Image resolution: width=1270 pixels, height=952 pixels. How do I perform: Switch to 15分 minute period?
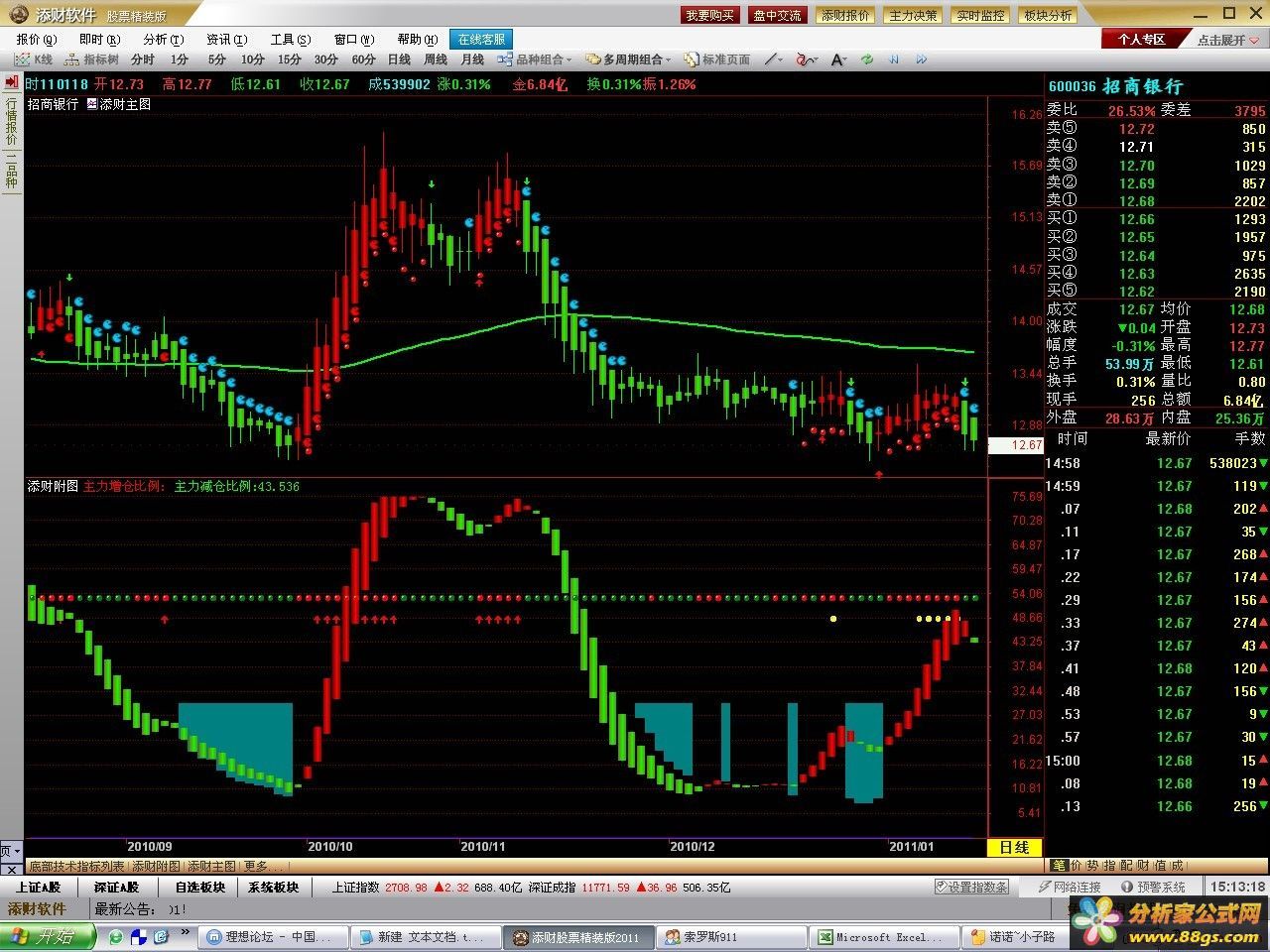[x=290, y=60]
